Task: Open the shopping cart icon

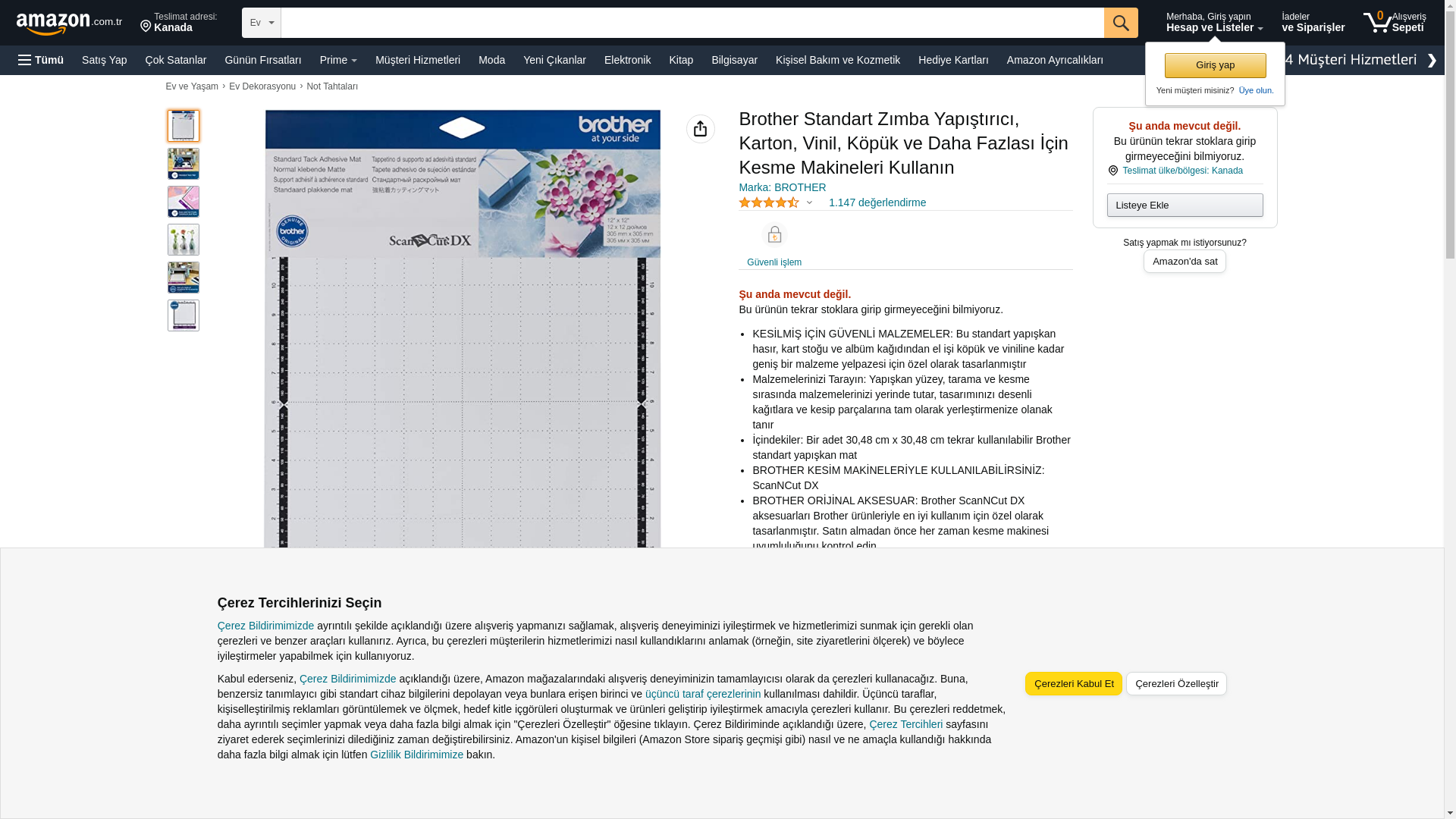Action: (x=1377, y=22)
